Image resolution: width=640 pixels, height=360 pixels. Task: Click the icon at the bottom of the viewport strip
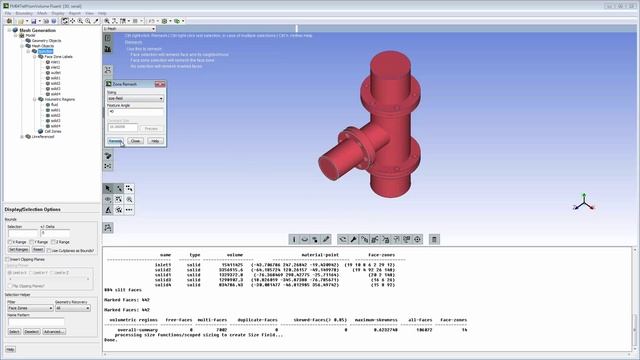pos(108,228)
